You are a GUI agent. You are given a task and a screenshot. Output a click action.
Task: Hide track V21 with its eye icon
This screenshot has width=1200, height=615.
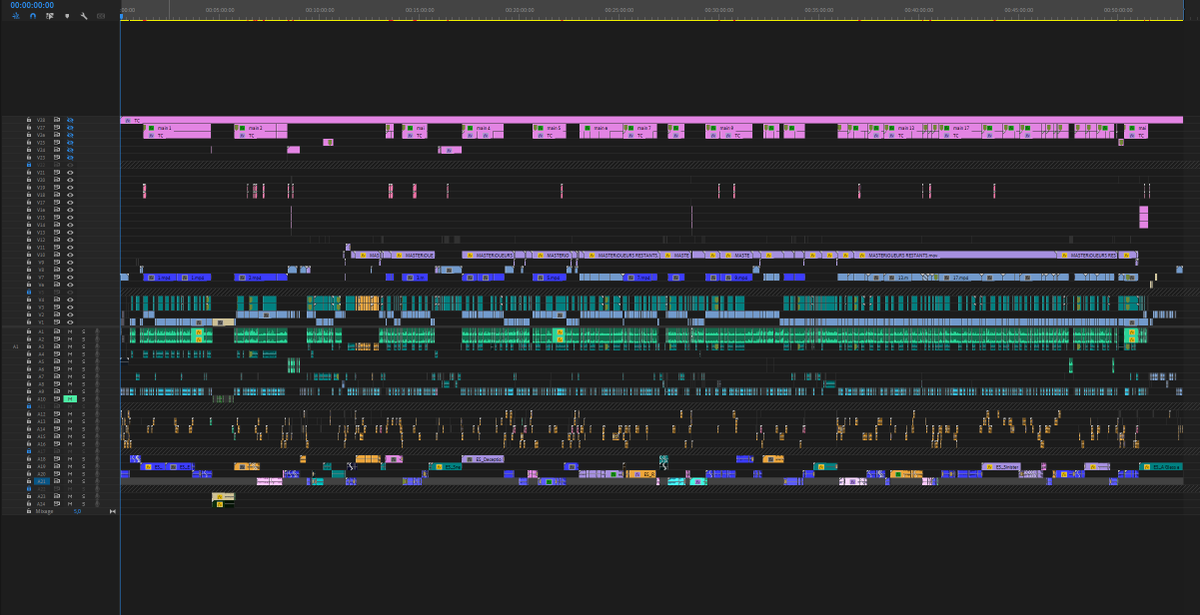[70, 172]
